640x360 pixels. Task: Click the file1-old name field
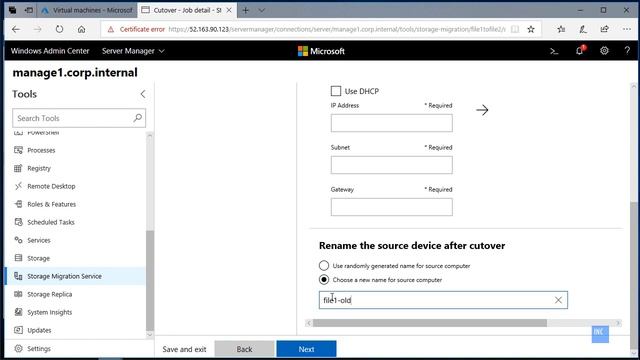[443, 300]
